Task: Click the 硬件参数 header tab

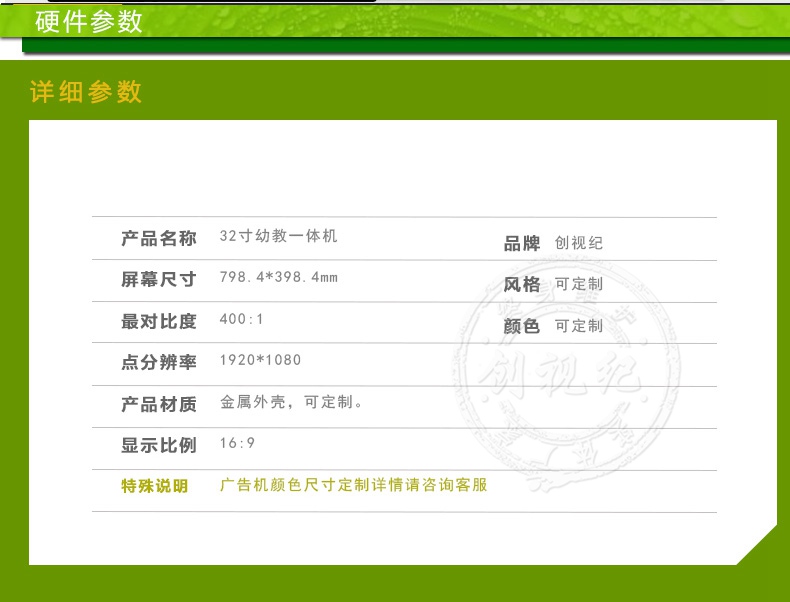Action: click(x=89, y=22)
